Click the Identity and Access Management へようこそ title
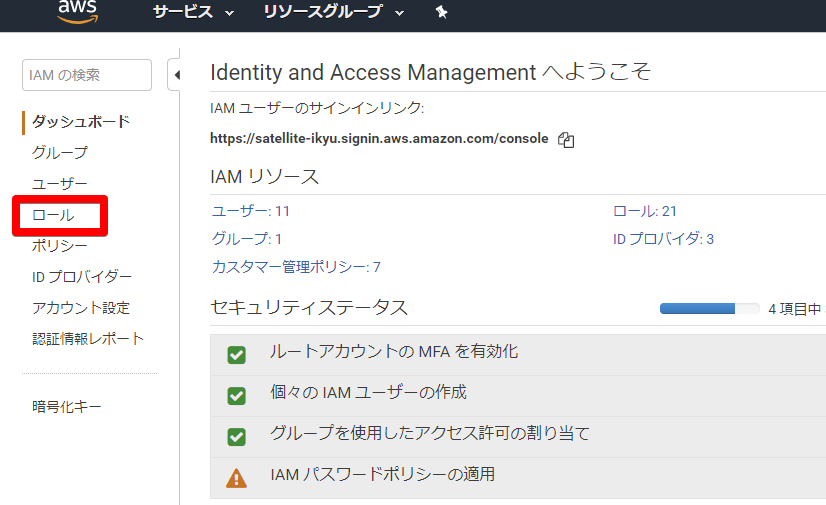Image resolution: width=826 pixels, height=505 pixels. pyautogui.click(x=430, y=72)
